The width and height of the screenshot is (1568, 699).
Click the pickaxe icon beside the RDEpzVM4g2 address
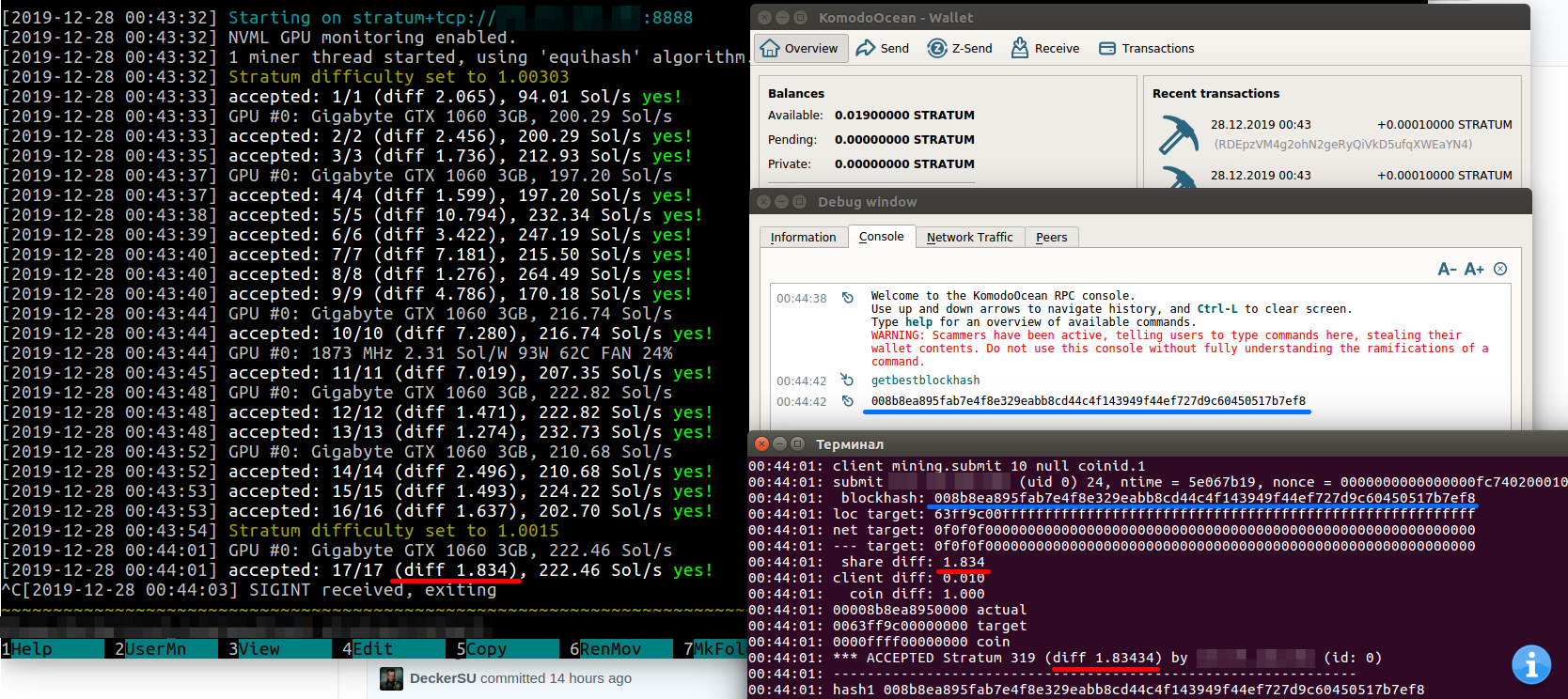tap(1178, 134)
